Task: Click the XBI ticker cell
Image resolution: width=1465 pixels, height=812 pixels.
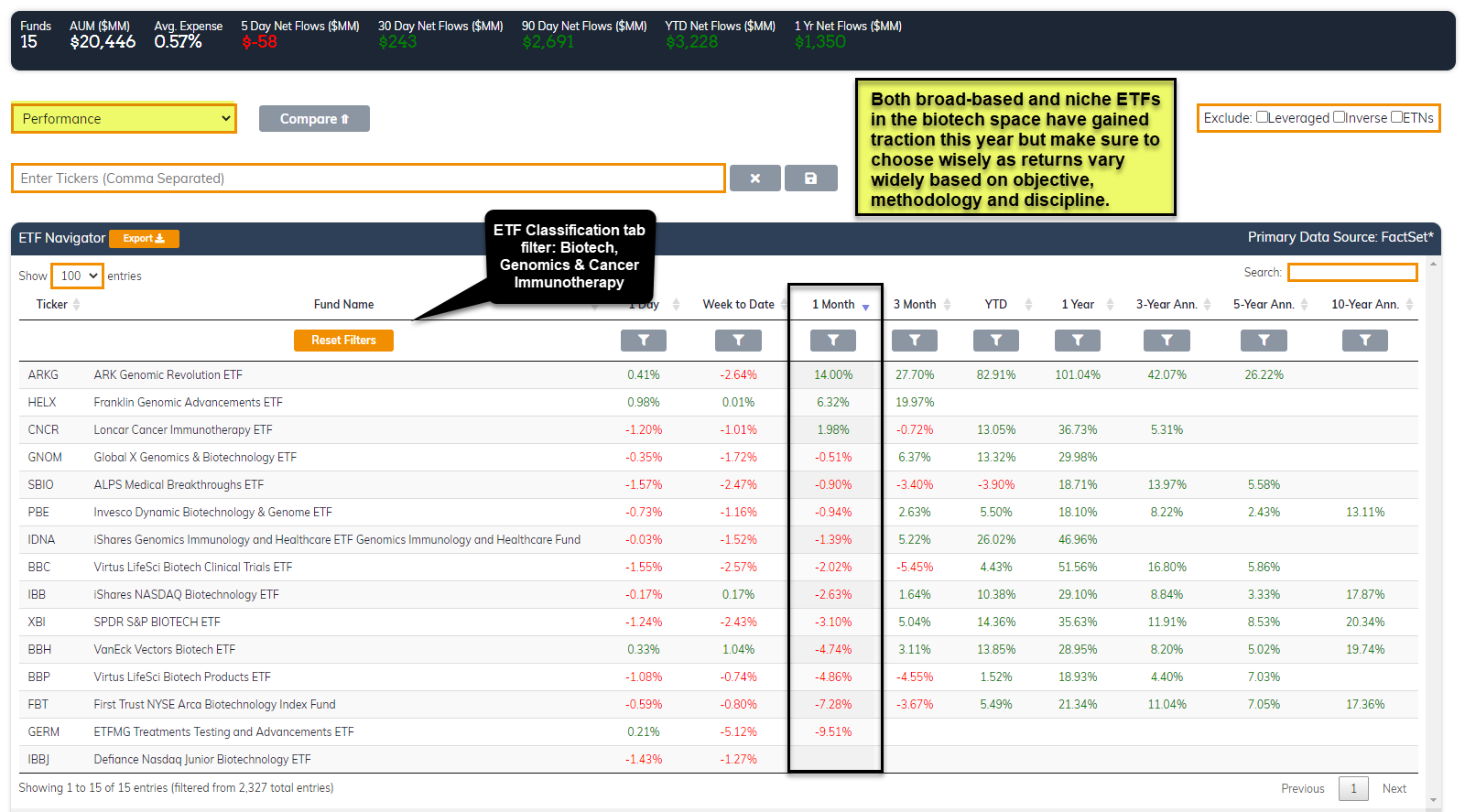Action: click(x=37, y=623)
